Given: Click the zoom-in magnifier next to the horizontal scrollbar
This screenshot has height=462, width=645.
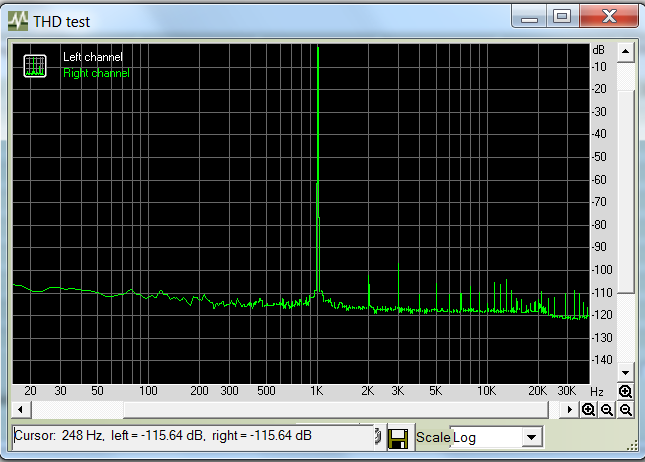Looking at the screenshot, I should [x=588, y=410].
